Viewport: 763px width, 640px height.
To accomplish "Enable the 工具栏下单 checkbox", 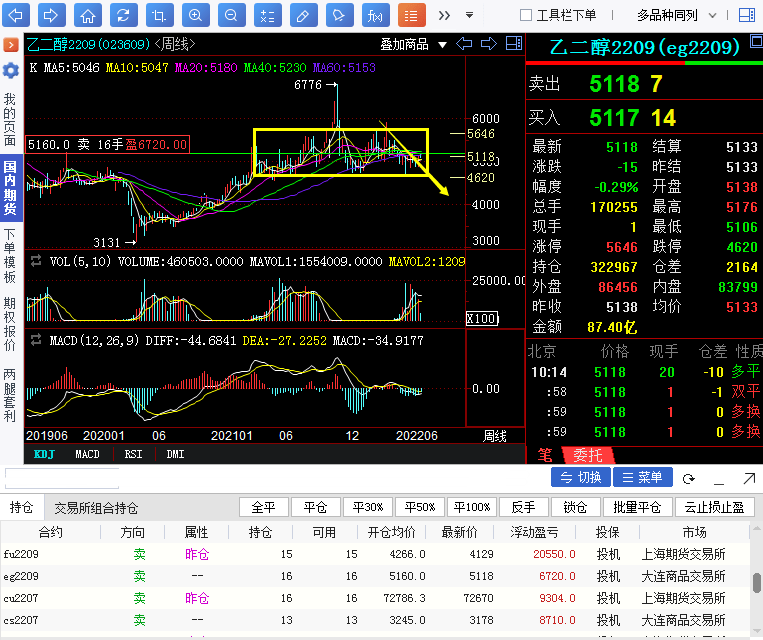I will 527,15.
